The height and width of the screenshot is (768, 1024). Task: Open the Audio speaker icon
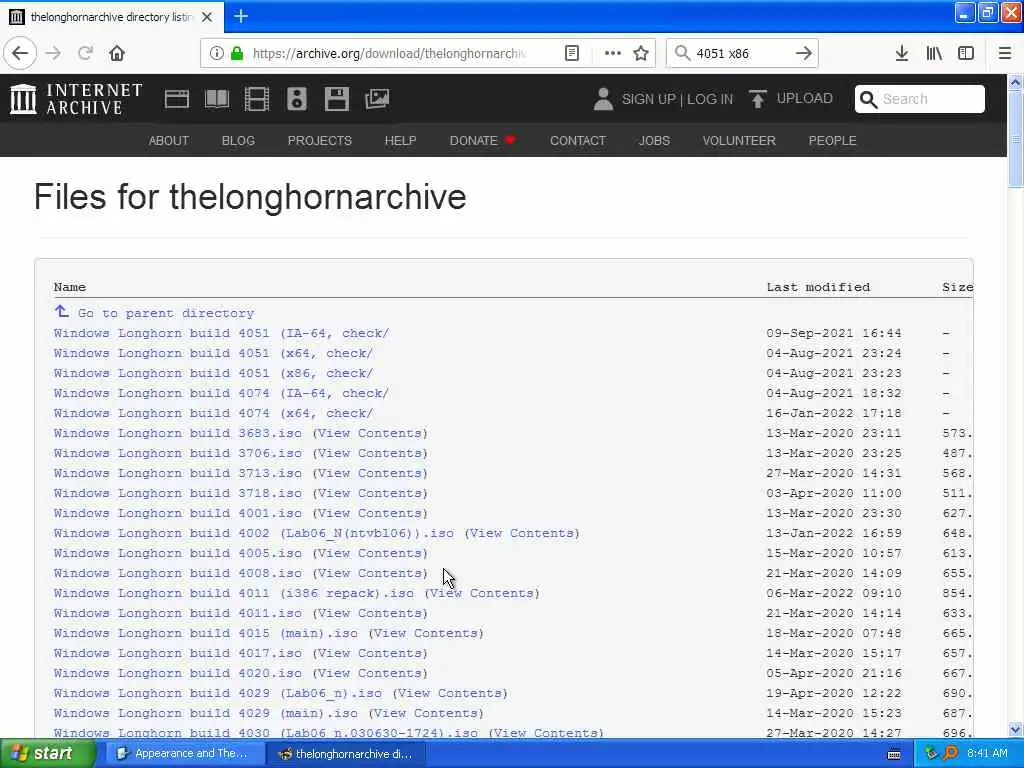(x=296, y=99)
